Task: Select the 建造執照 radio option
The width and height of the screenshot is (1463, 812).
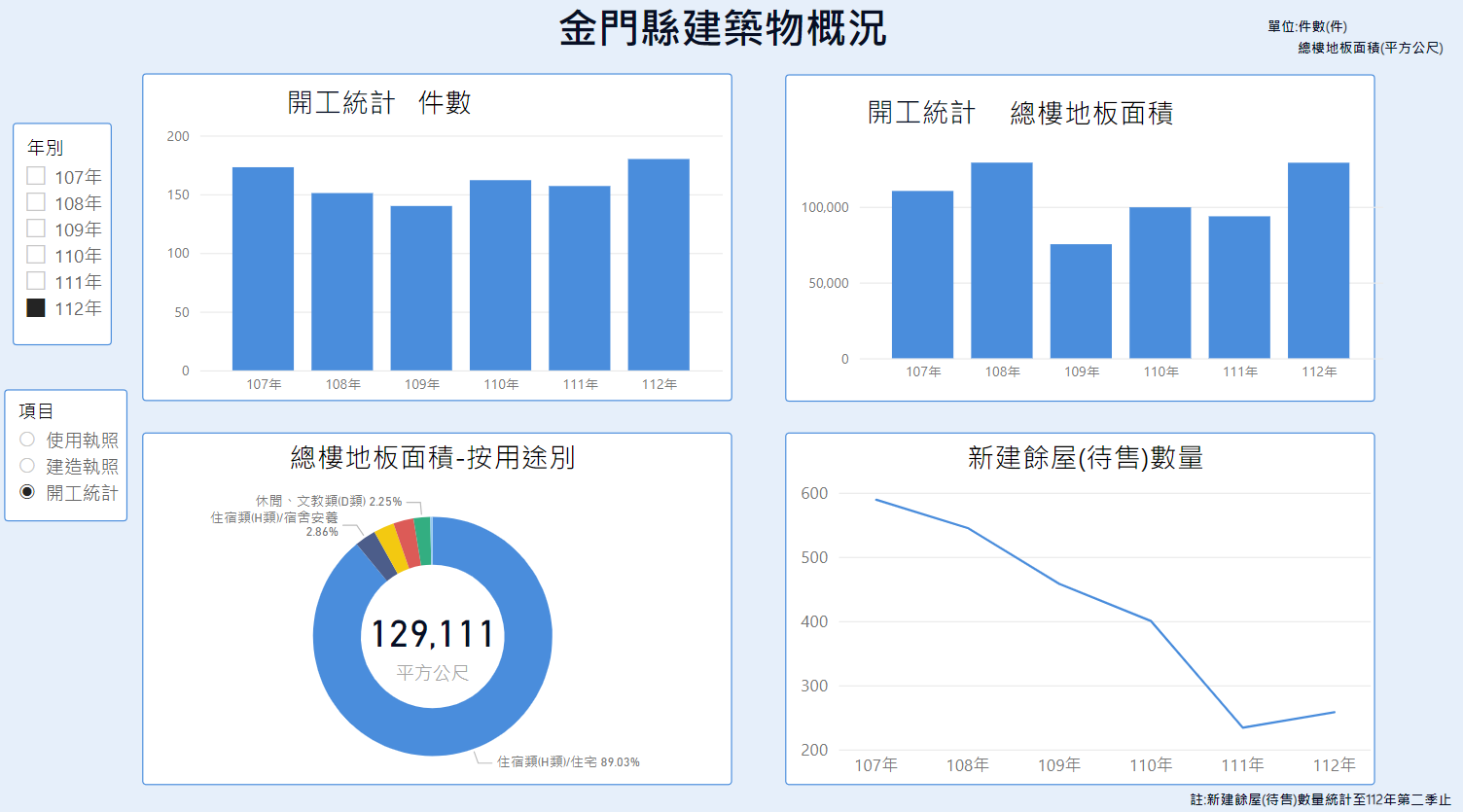Action: (27, 466)
